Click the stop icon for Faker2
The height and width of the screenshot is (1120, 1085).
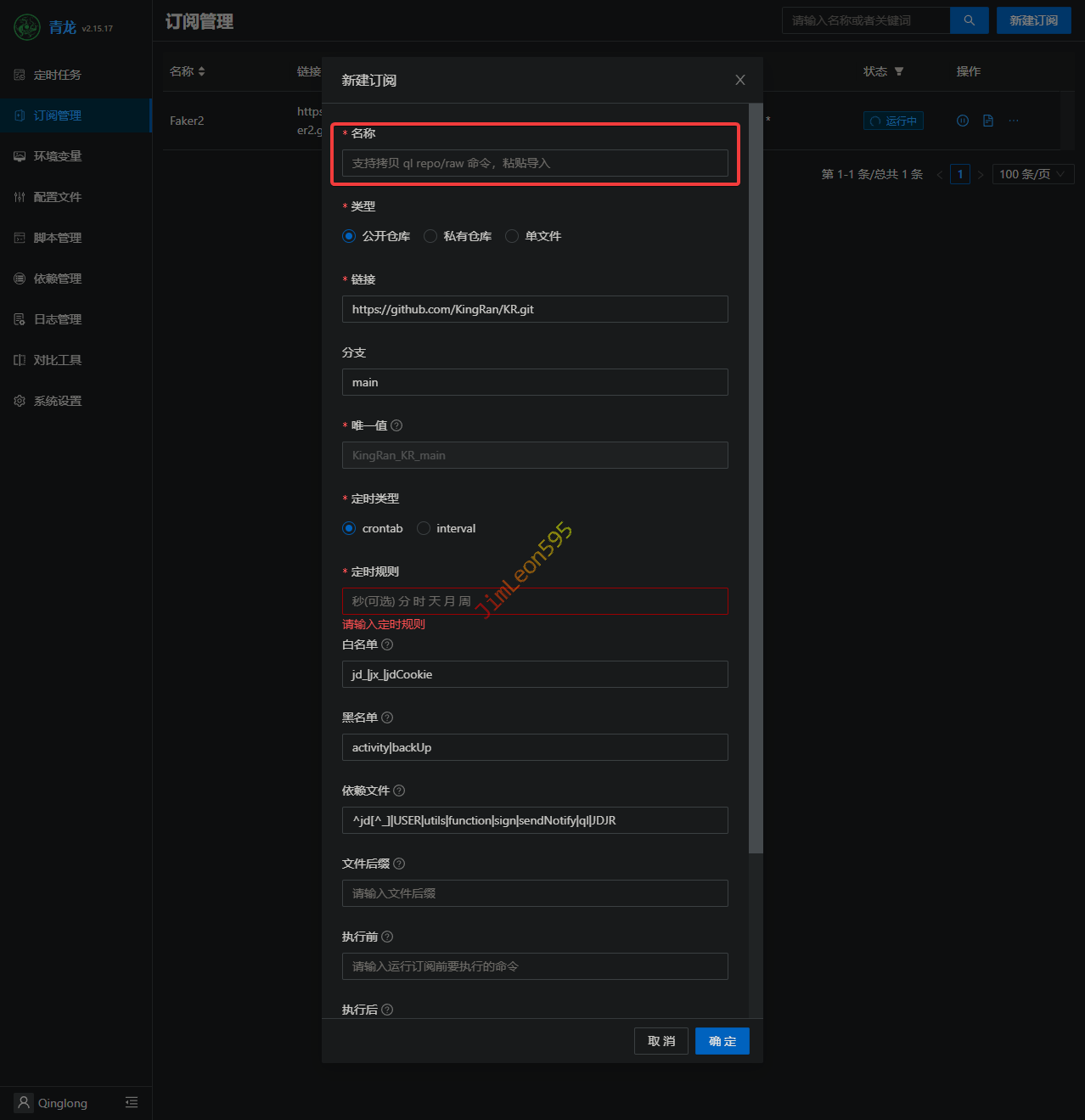[962, 121]
